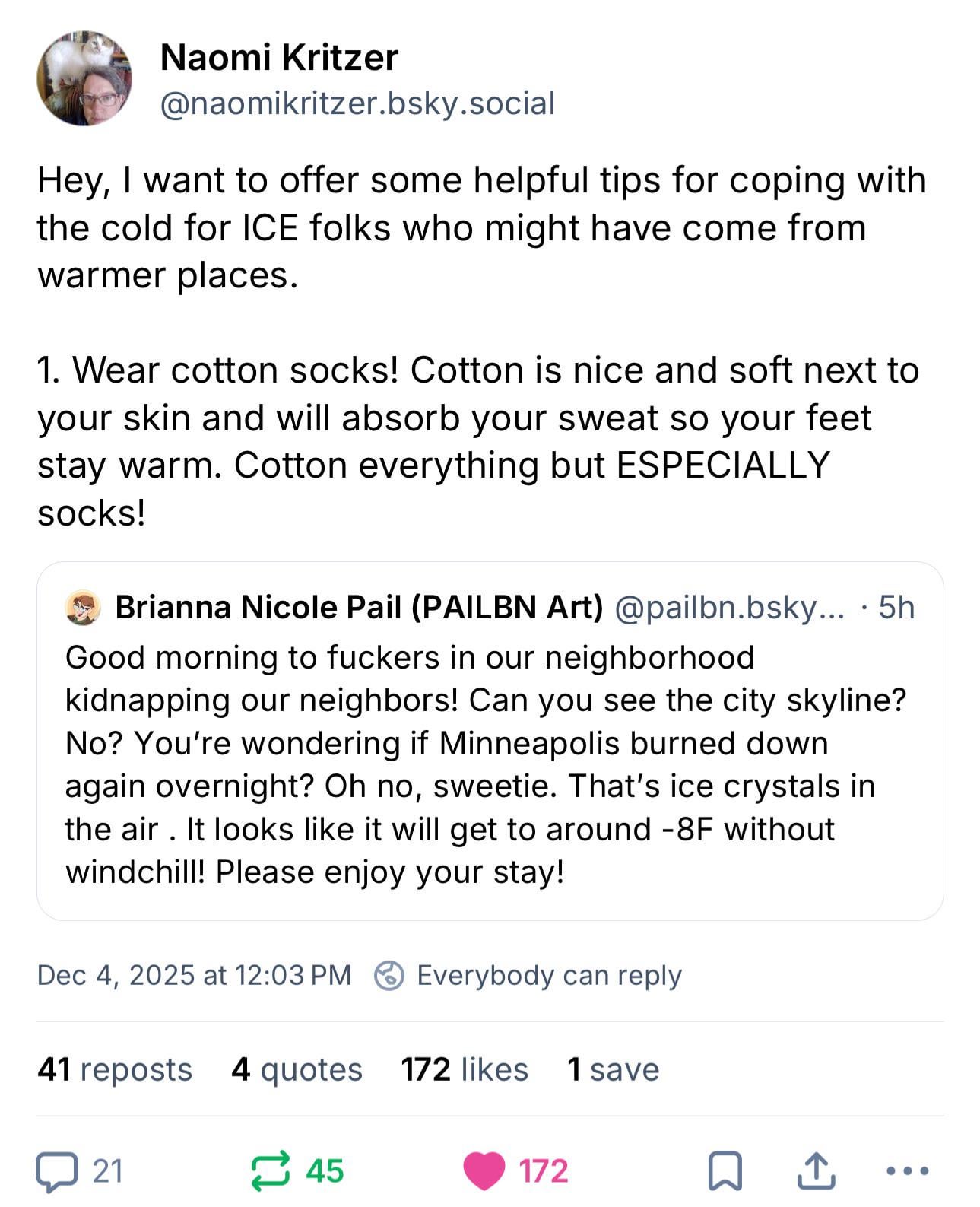Unlike the post via pink heart
The image size is (980, 1207).
click(484, 1171)
